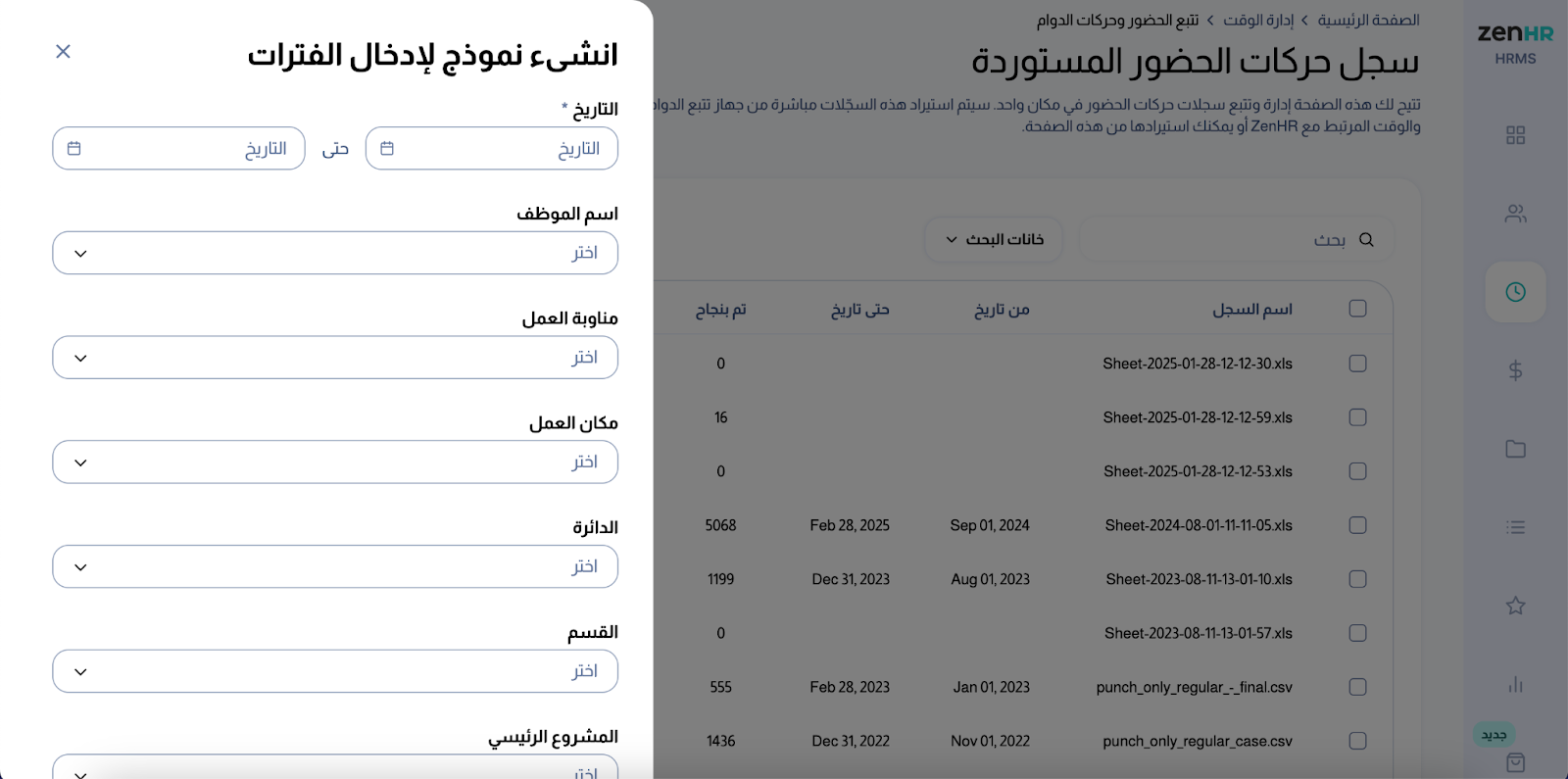Open the الدائرة department dropdown
This screenshot has height=779, width=1568.
coord(335,566)
